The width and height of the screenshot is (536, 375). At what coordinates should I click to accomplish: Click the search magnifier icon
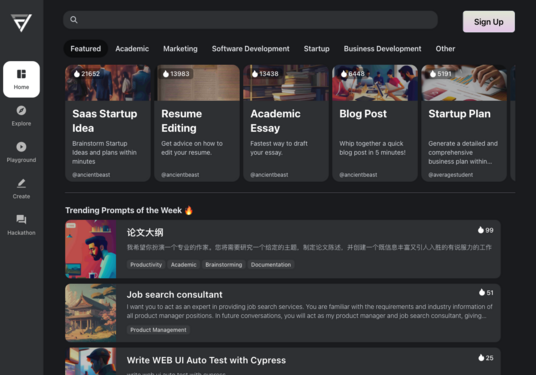tap(74, 20)
